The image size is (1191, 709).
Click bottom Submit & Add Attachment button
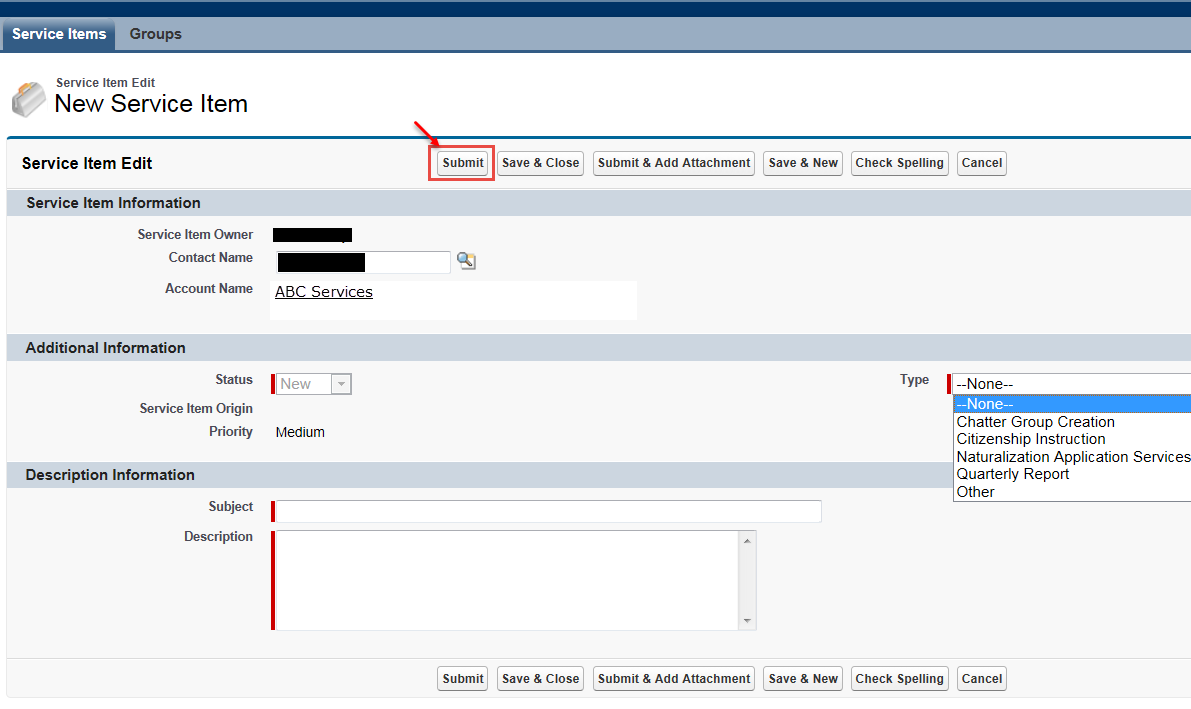click(x=674, y=679)
